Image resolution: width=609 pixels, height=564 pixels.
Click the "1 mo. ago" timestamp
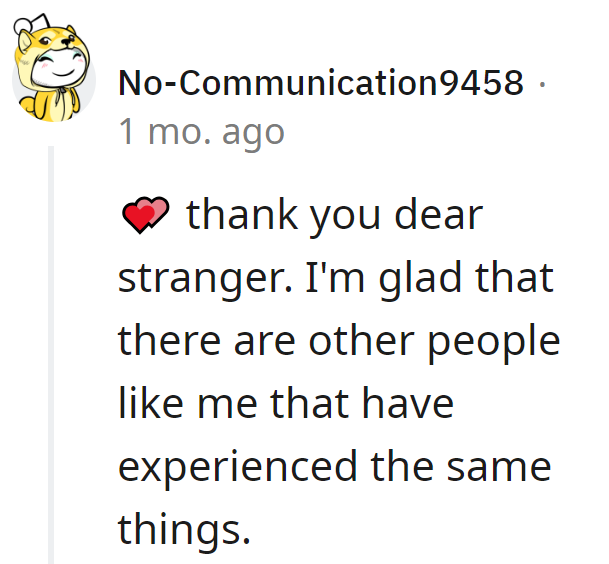click(x=201, y=132)
